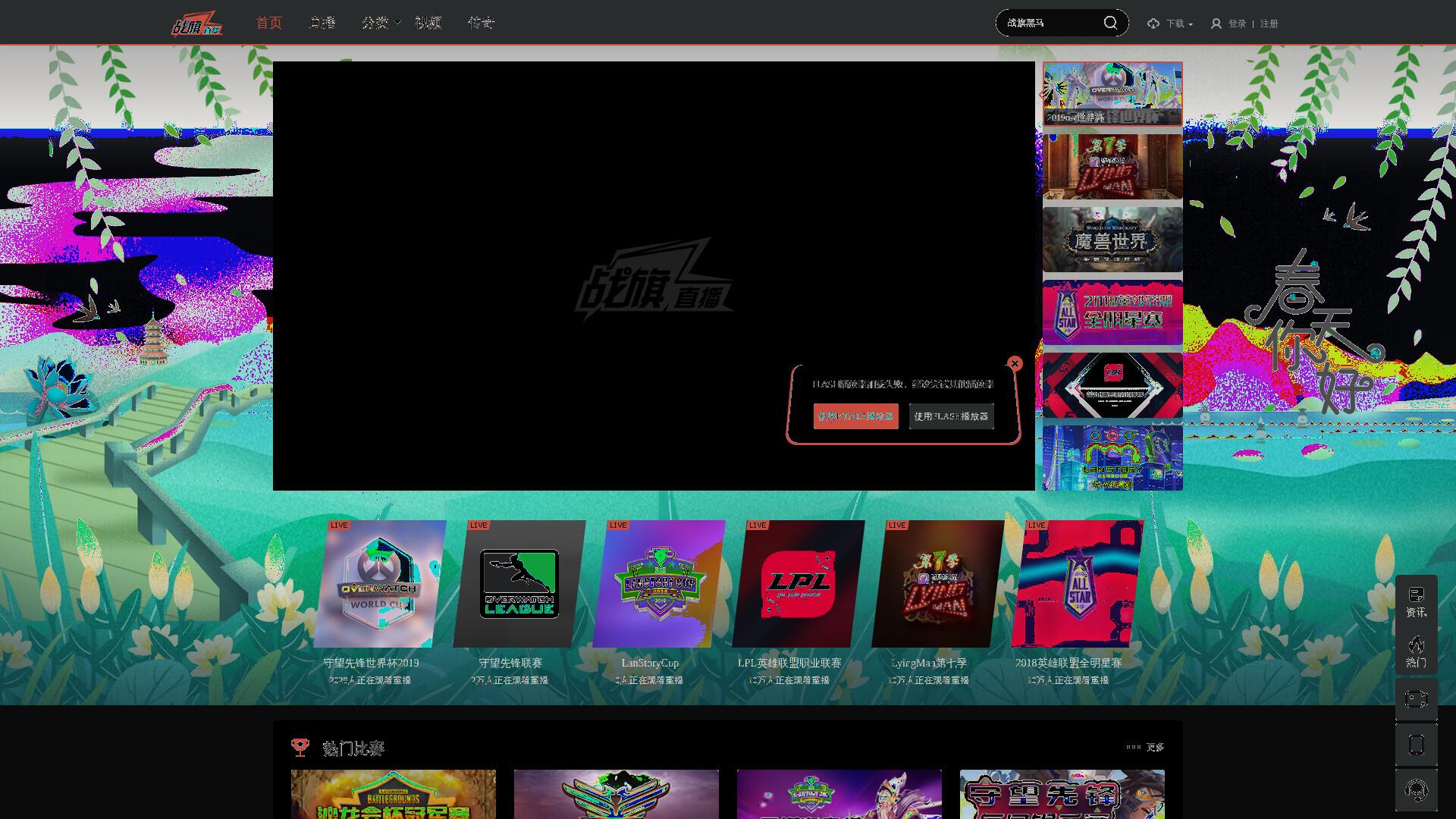Click the 2018英雄联盟全明星赛 title text
Image resolution: width=1456 pixels, height=819 pixels.
click(1068, 663)
